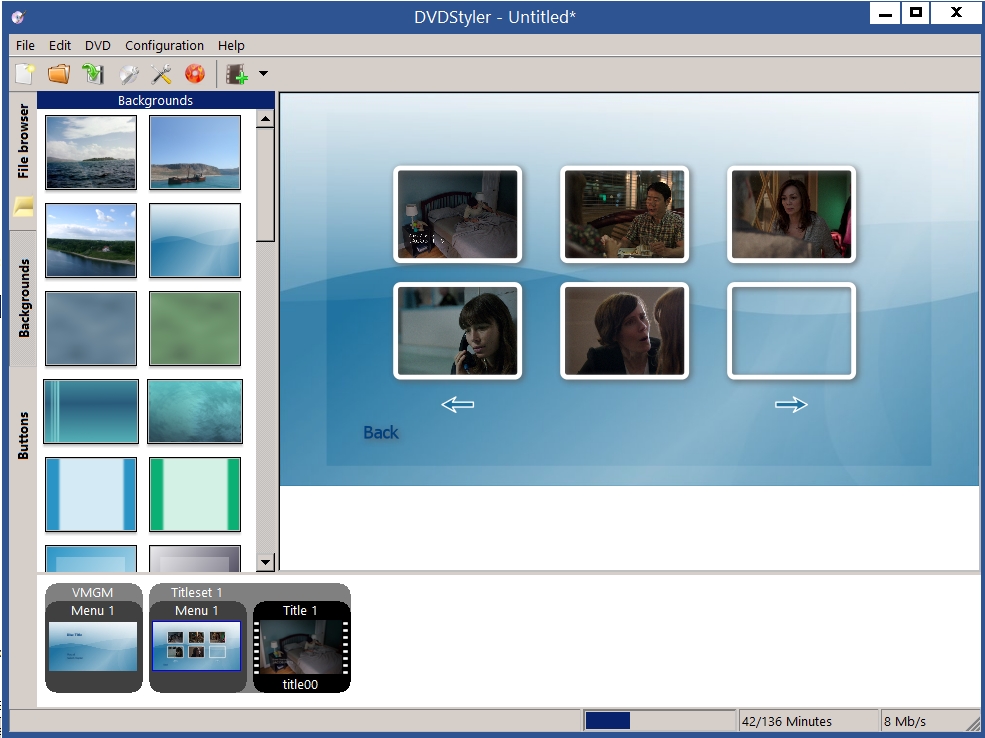Select the light green bordered background thumbnail

pos(195,494)
